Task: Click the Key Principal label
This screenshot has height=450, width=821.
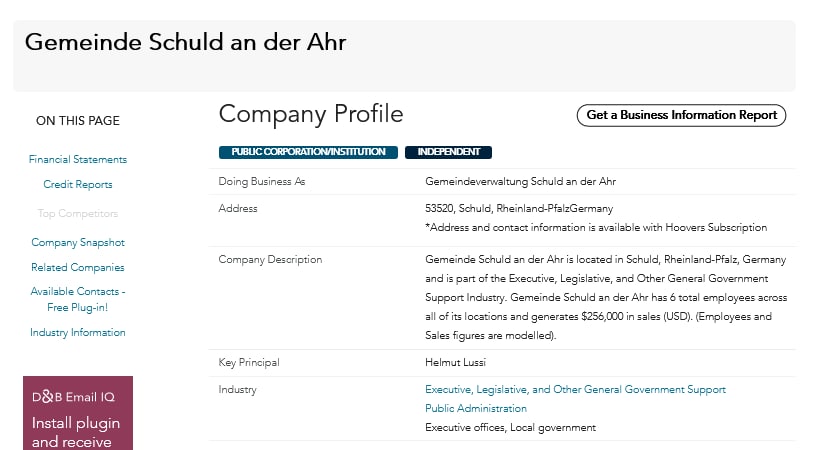Action: (x=249, y=363)
